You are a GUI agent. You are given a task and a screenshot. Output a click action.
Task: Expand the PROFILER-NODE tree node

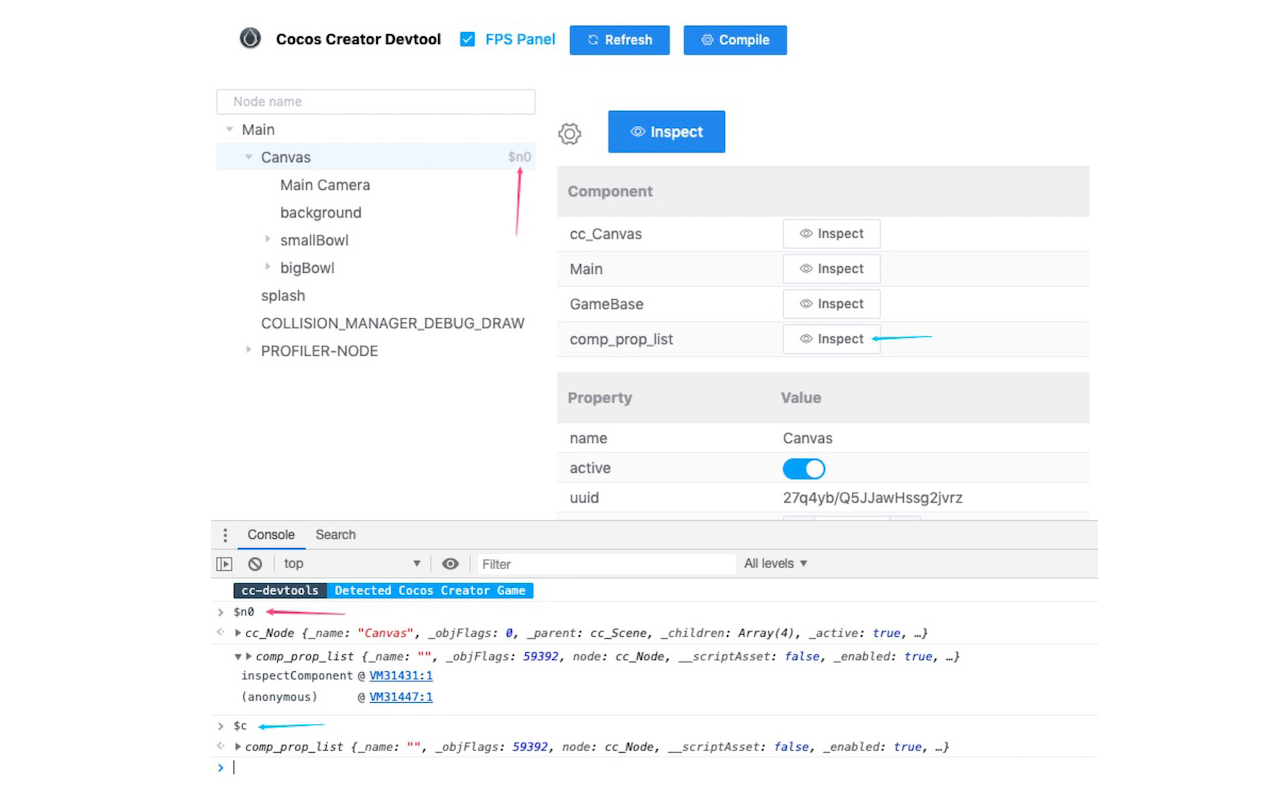[249, 350]
